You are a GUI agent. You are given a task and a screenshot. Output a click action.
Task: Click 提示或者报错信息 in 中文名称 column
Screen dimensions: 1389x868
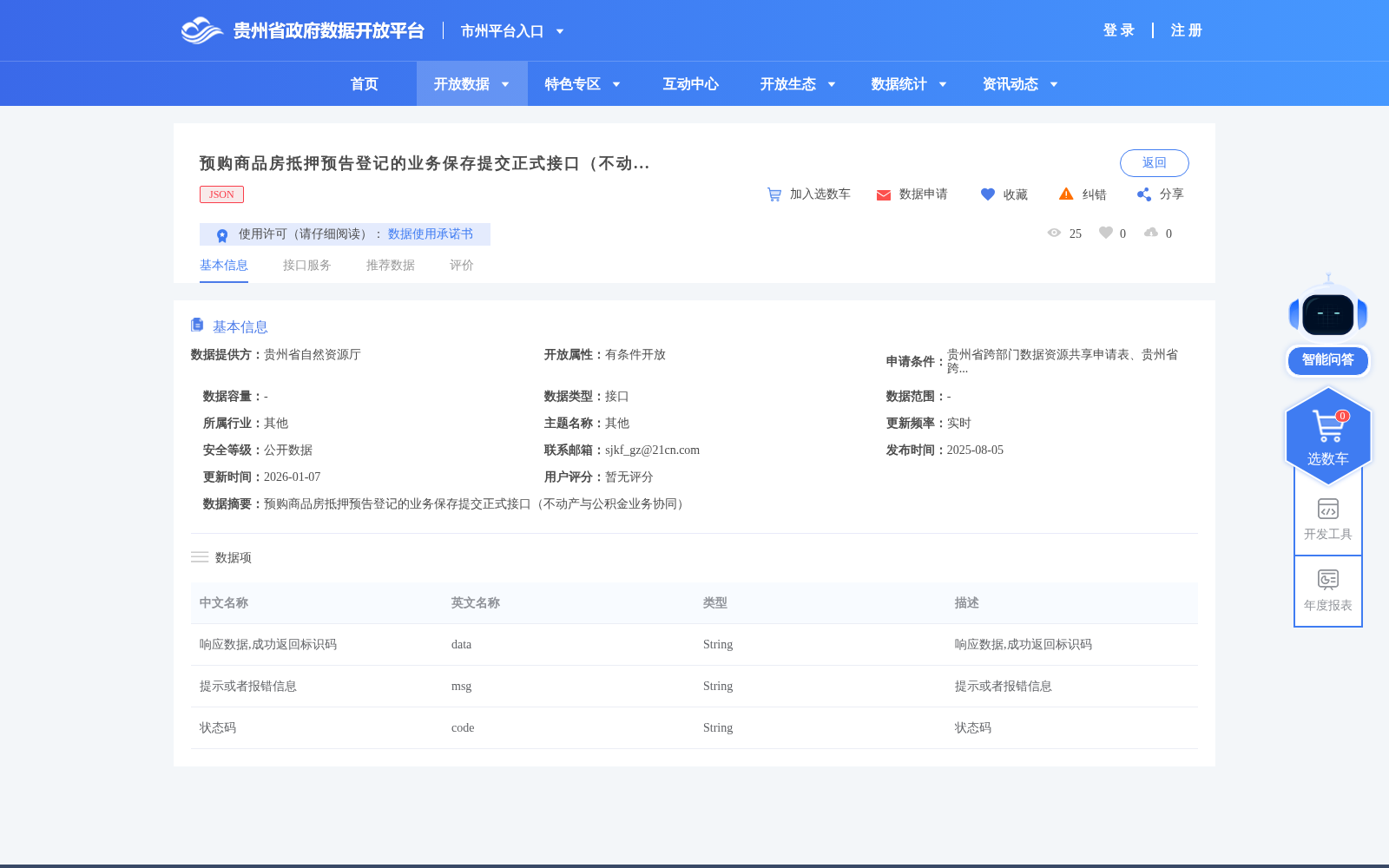pyautogui.click(x=248, y=687)
